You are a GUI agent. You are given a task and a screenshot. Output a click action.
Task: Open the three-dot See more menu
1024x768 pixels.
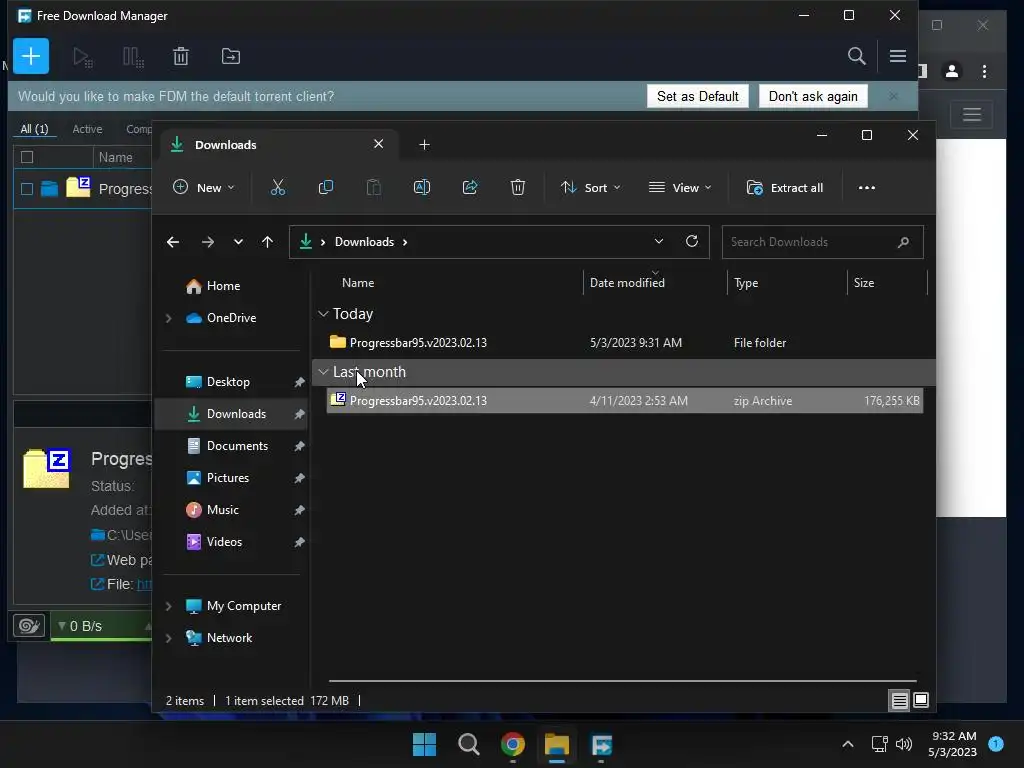[x=867, y=188]
